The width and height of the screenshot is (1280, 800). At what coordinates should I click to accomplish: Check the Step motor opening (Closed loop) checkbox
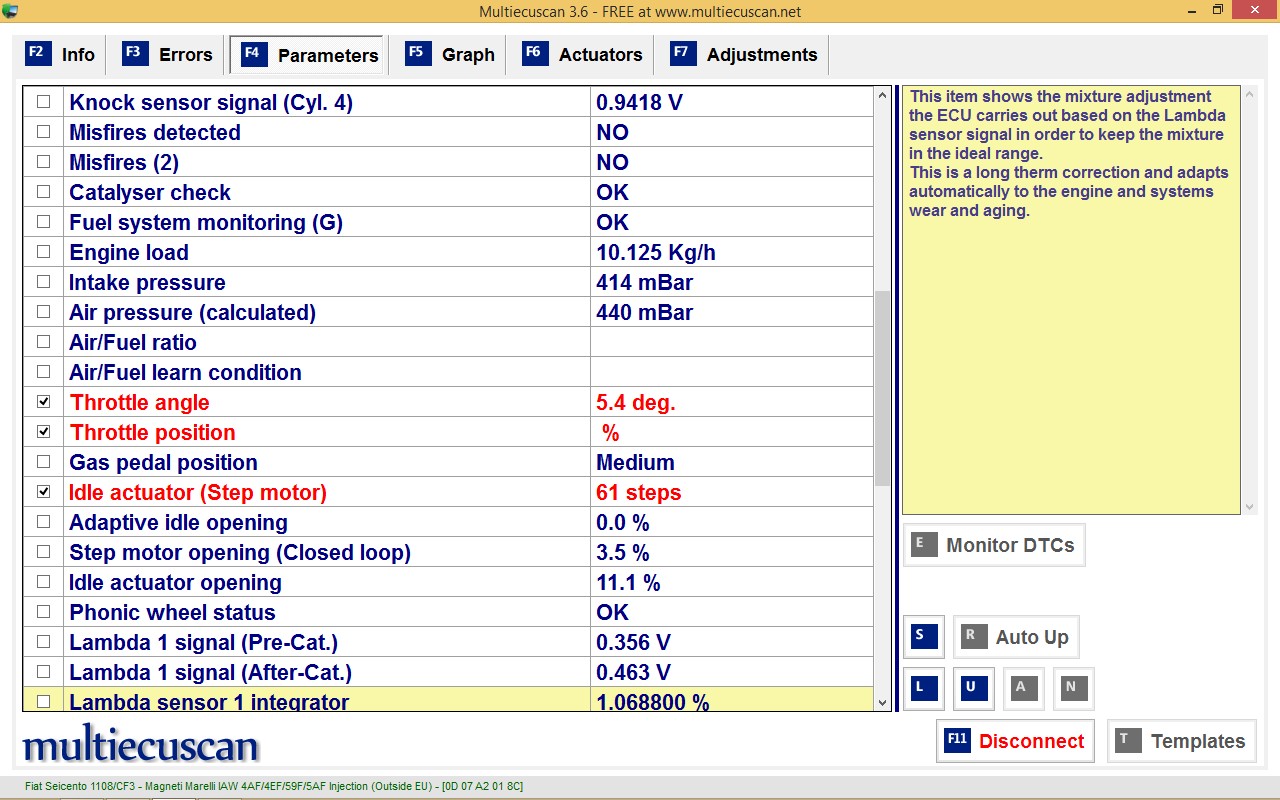coord(43,552)
